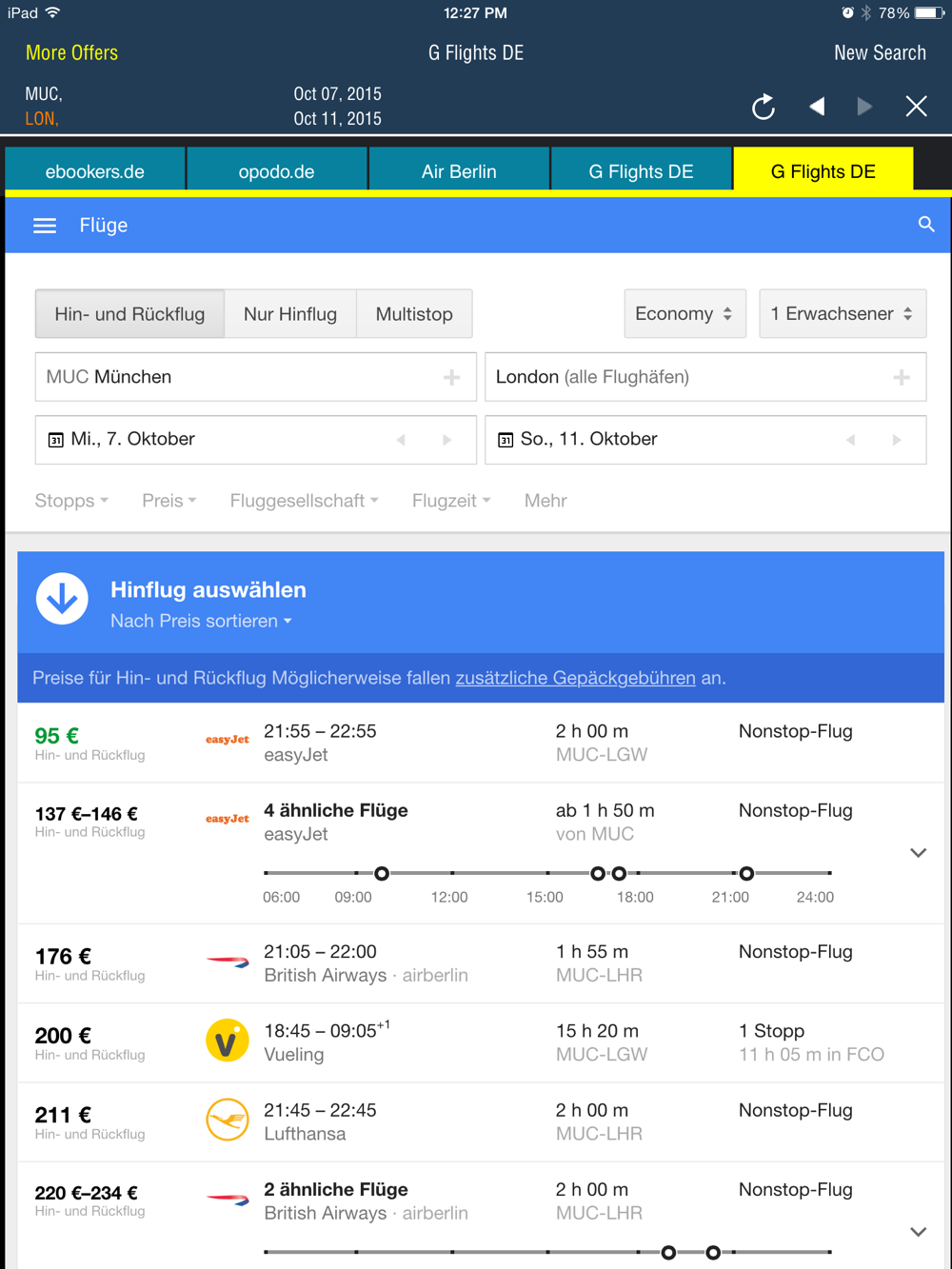
Task: Click first easyJet timeline marker near 09:00
Action: click(x=382, y=873)
